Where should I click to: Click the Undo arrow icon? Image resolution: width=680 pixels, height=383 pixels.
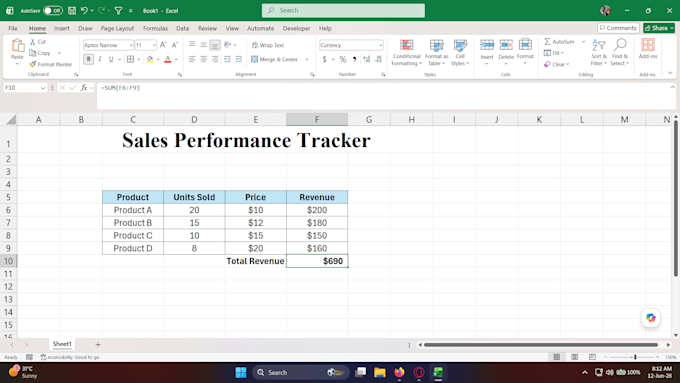pos(84,10)
